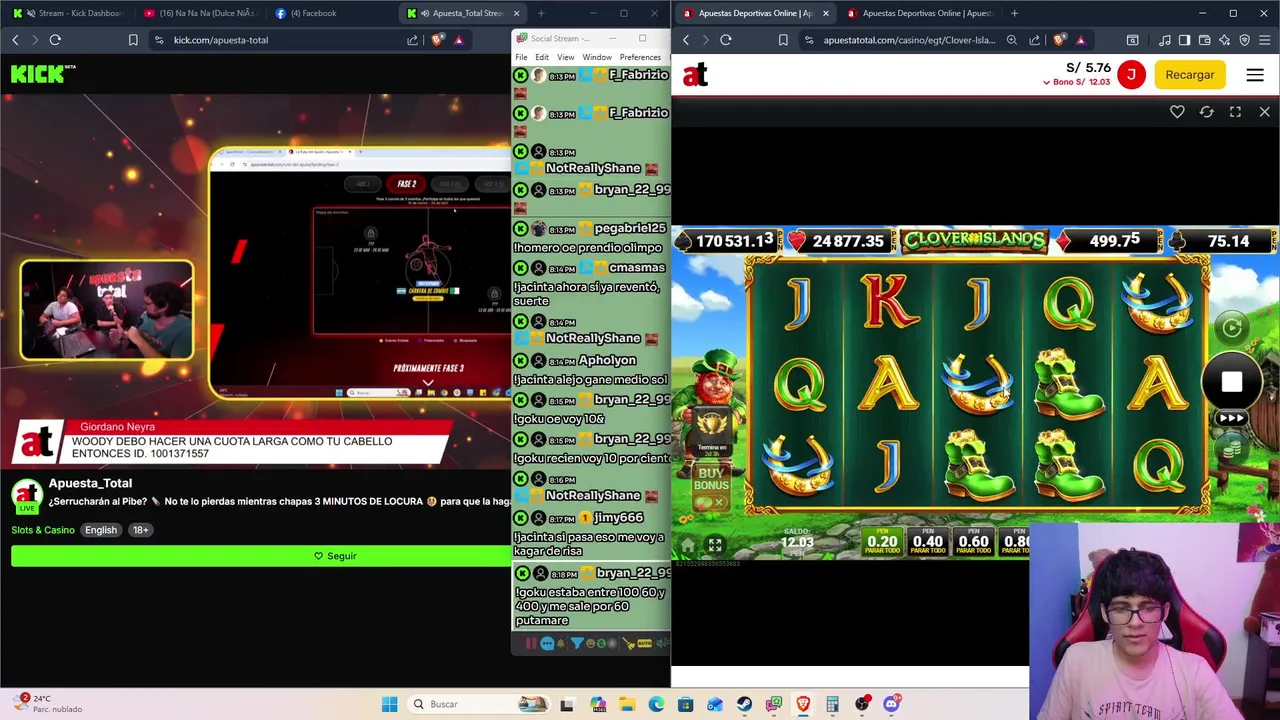The height and width of the screenshot is (720, 1280).
Task: Open the zoom magnifier in apuestatotal address bar
Action: (1012, 40)
